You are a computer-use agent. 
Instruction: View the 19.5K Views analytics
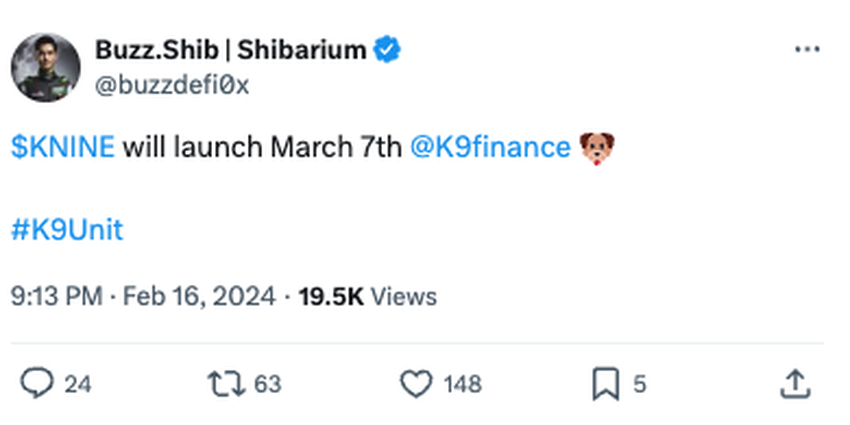368,296
